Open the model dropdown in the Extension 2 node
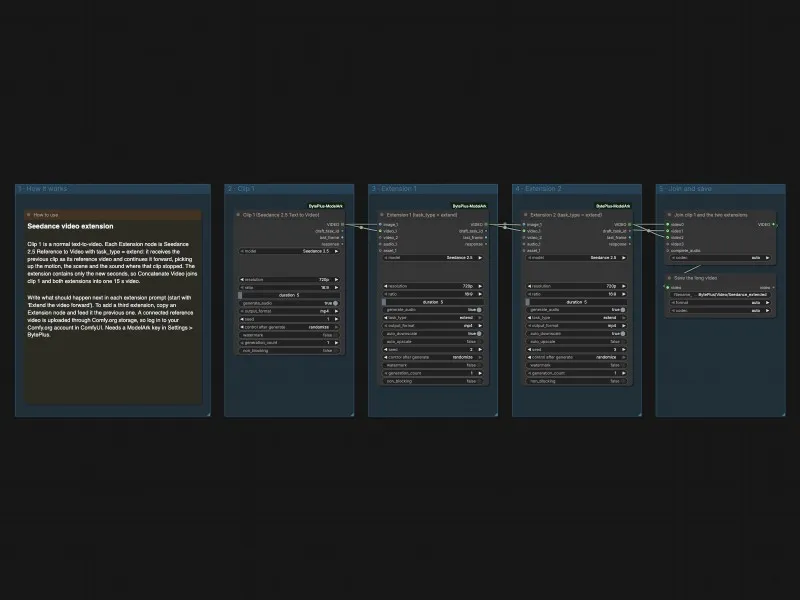 577,258
